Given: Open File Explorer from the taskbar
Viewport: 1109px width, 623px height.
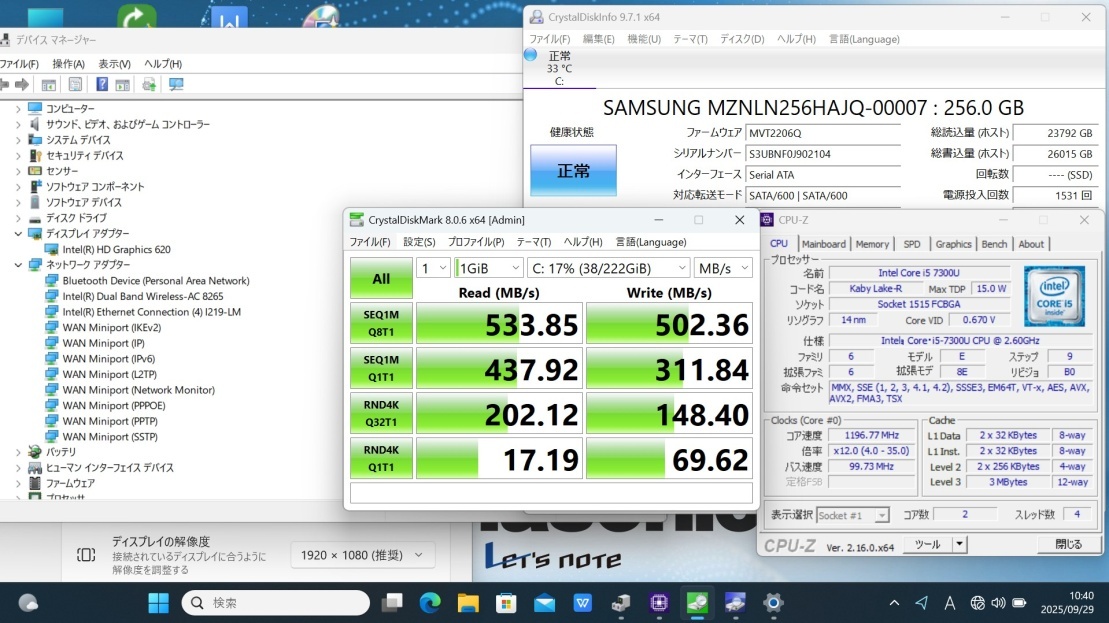Looking at the screenshot, I should click(468, 602).
